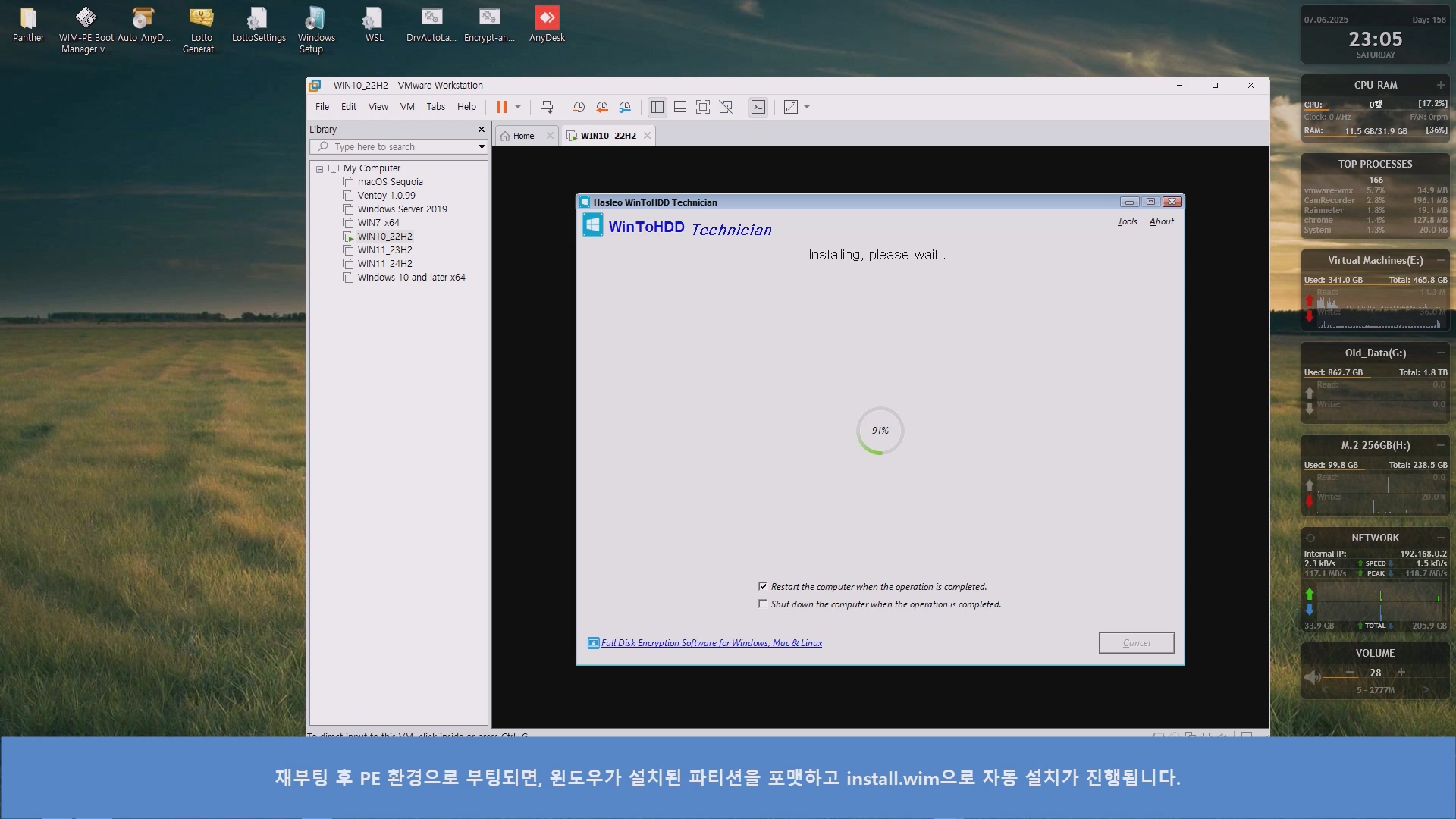Check shut down the computer when completed
The image size is (1456, 819).
tap(763, 604)
